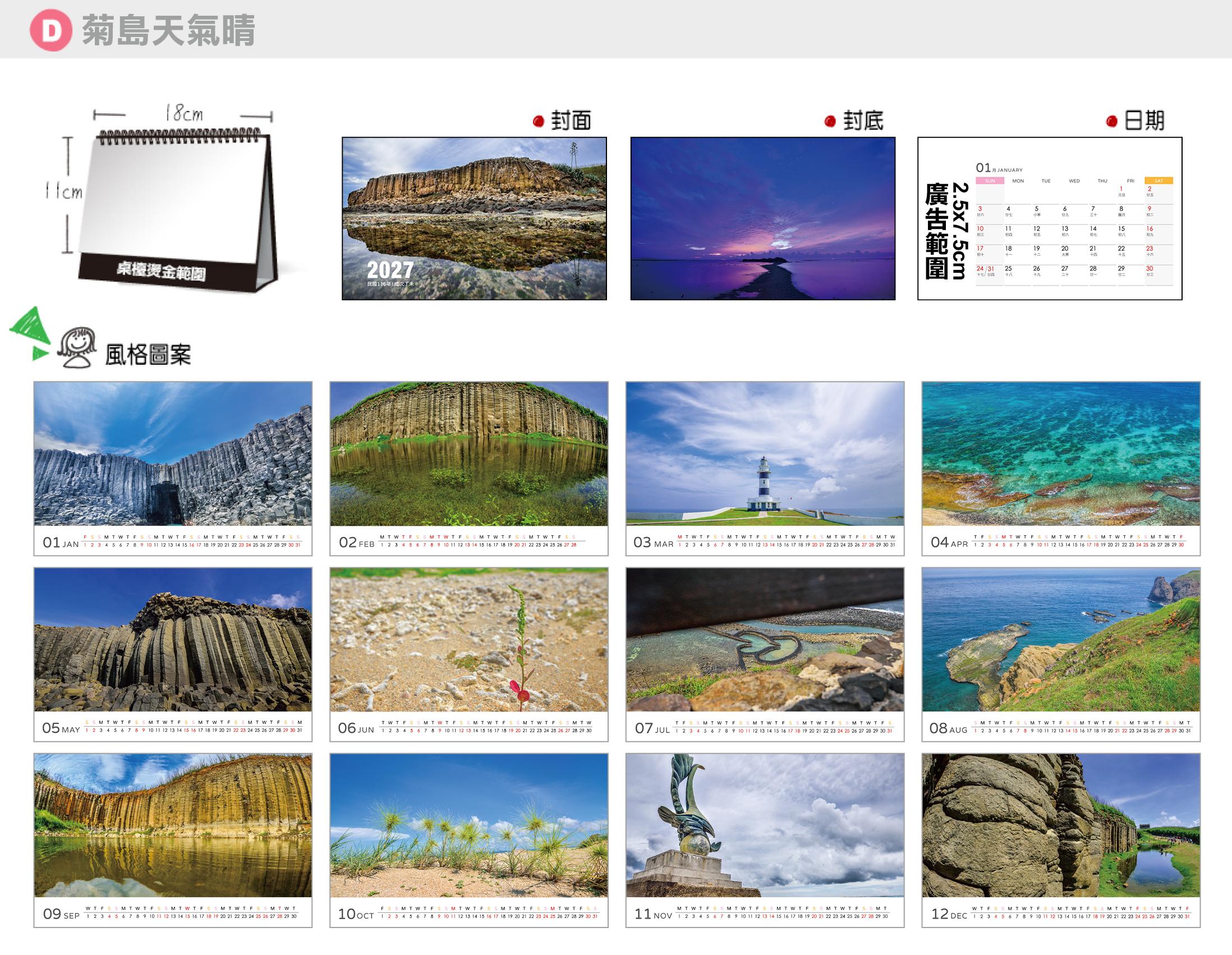Viewport: 1232px width, 955px height.
Task: Click the 18cm width dimension label
Action: point(184,114)
